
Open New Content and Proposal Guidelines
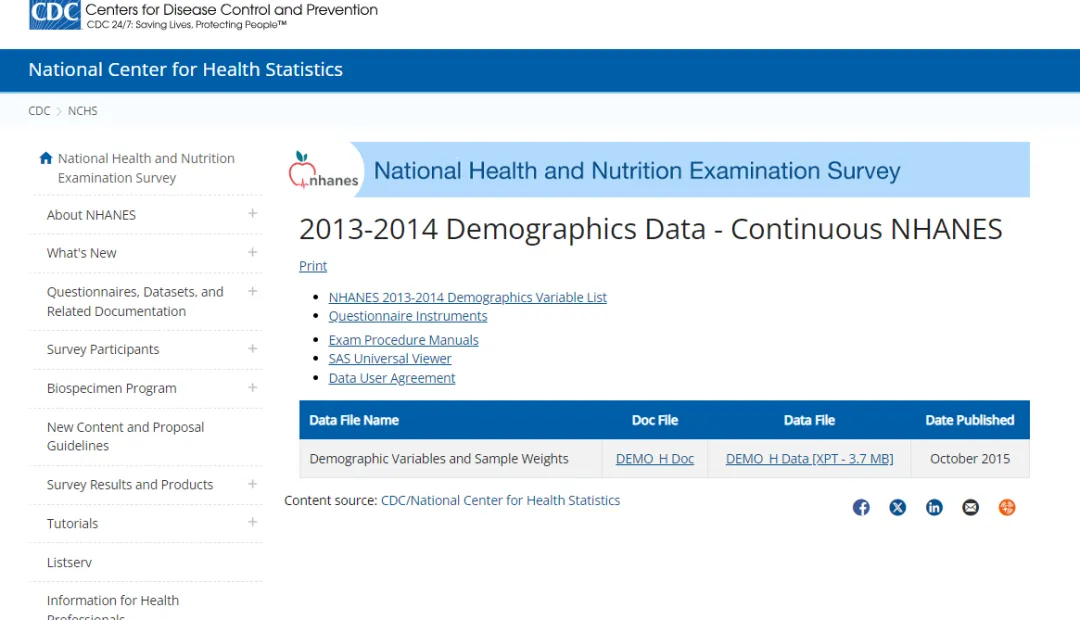tap(125, 436)
